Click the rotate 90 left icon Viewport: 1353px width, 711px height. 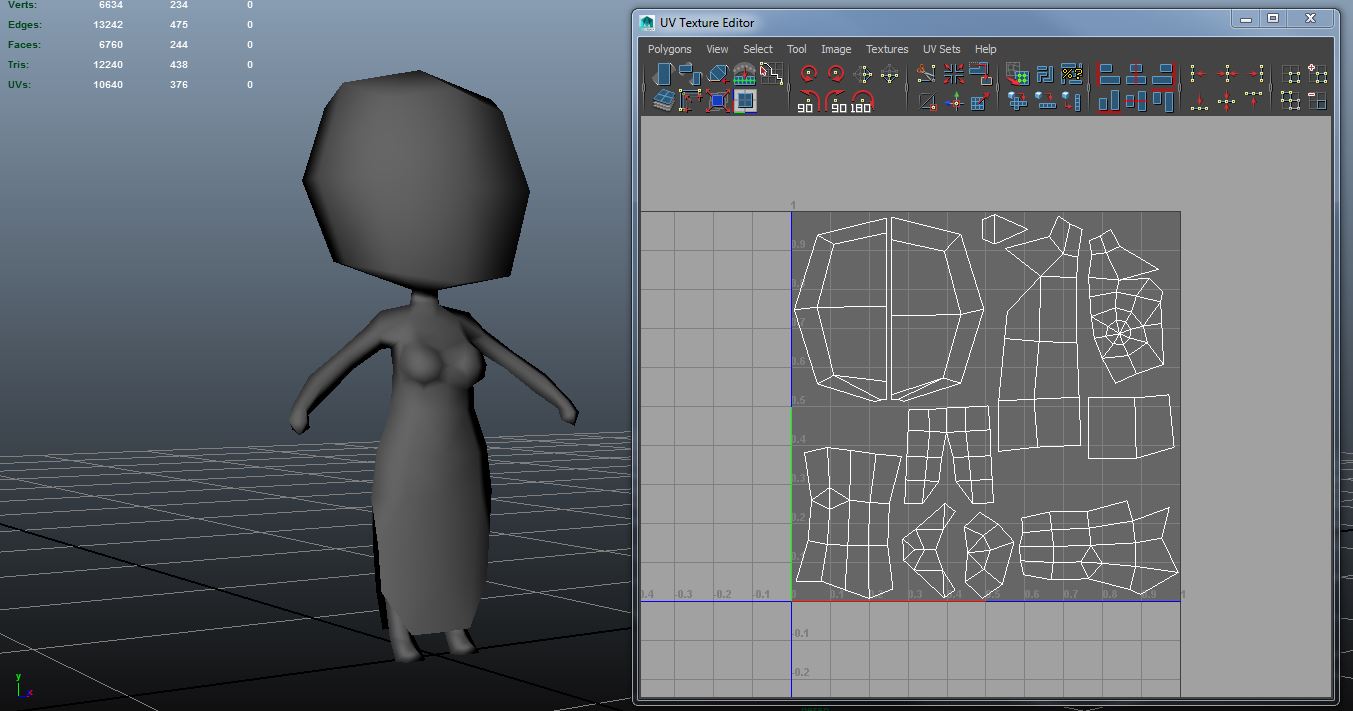[x=808, y=100]
